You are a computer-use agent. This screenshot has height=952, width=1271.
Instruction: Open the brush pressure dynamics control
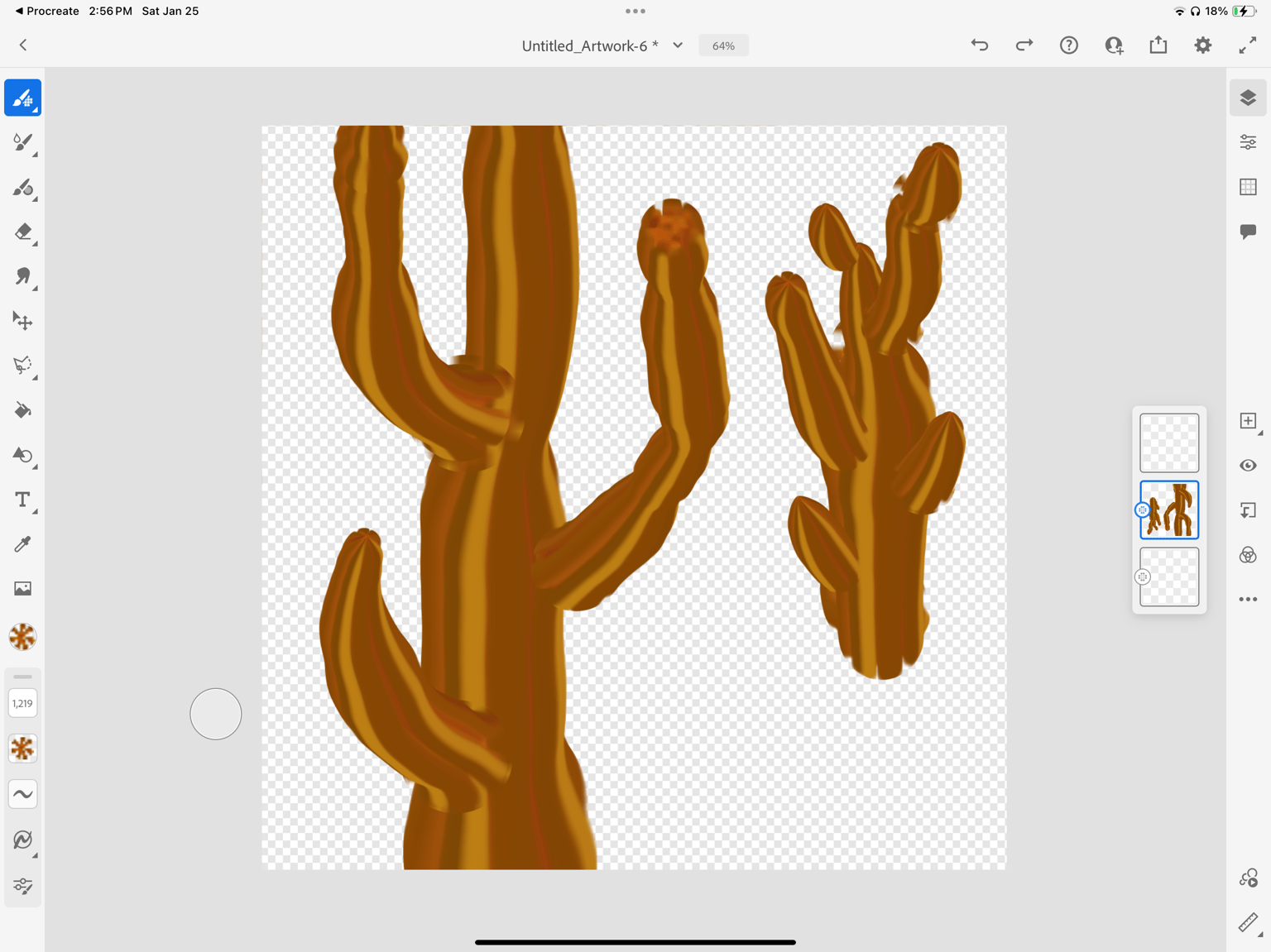(x=22, y=840)
